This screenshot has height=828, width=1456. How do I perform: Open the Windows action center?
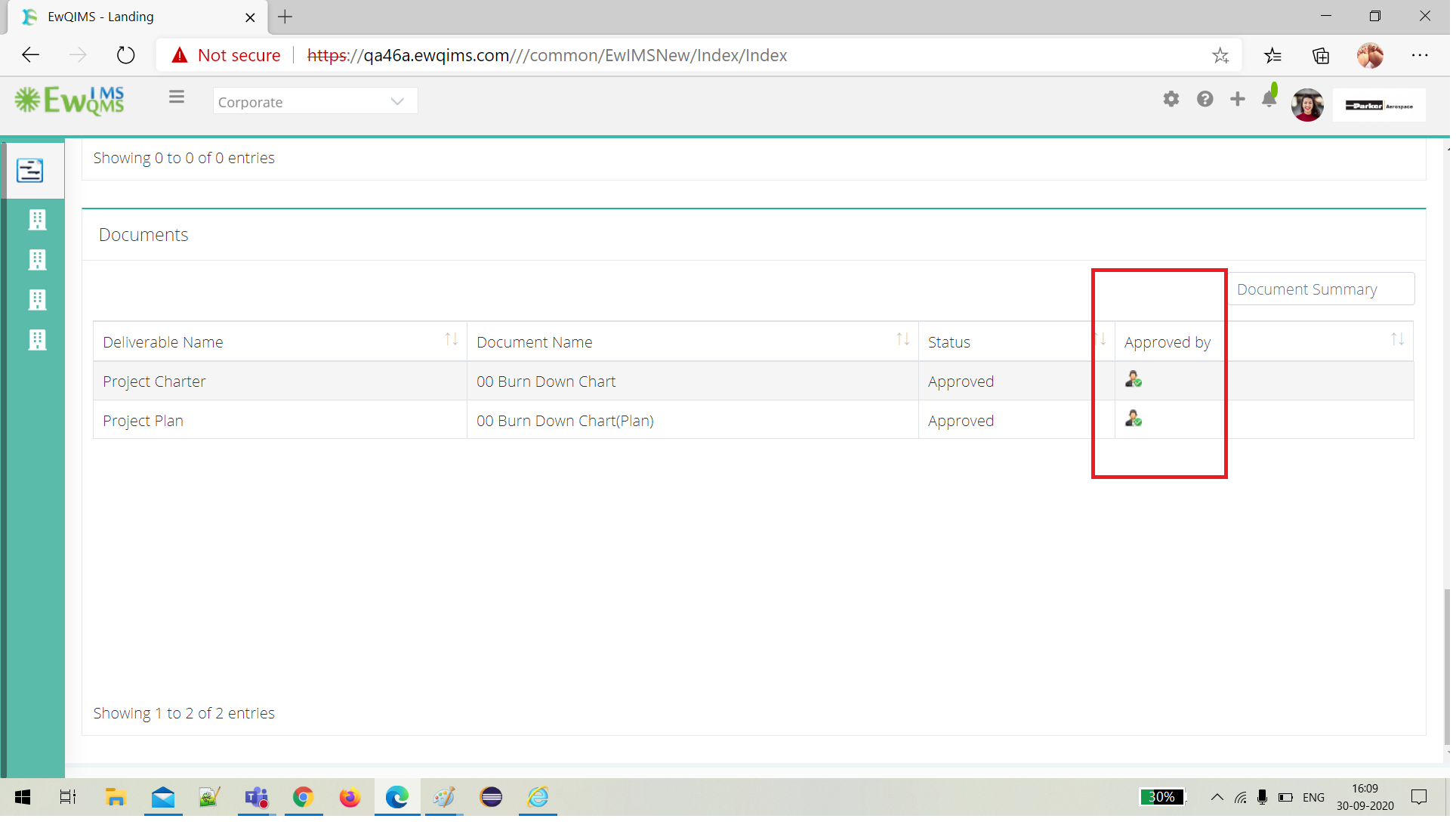point(1419,797)
